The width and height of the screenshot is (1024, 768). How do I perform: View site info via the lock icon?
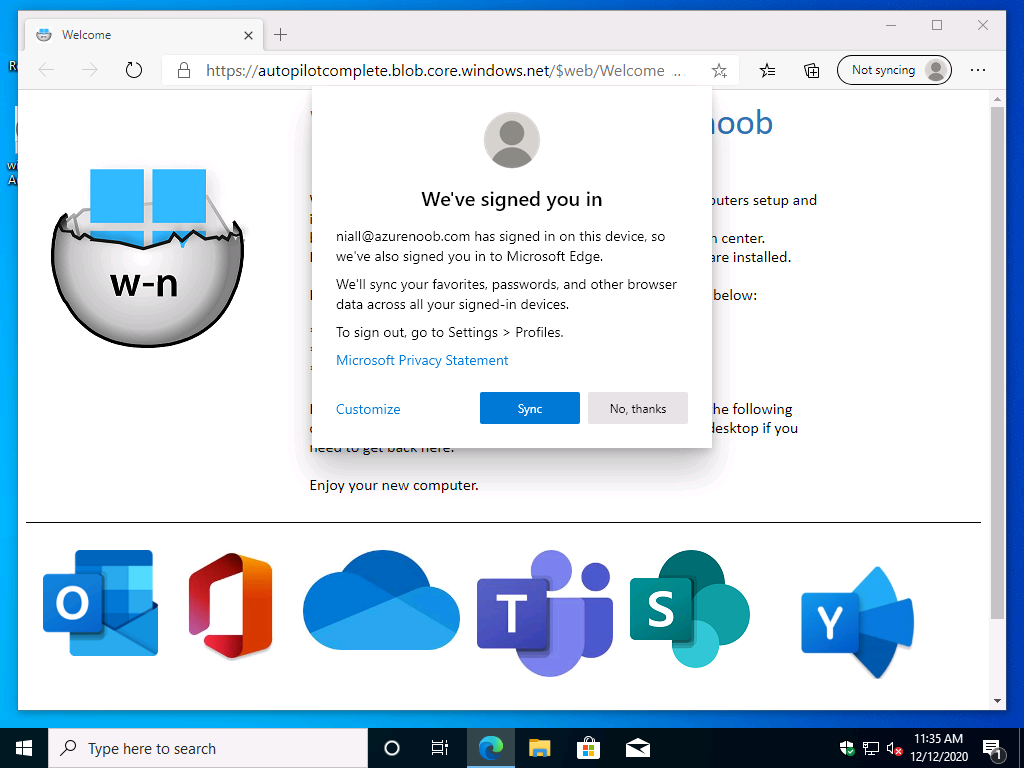point(184,70)
